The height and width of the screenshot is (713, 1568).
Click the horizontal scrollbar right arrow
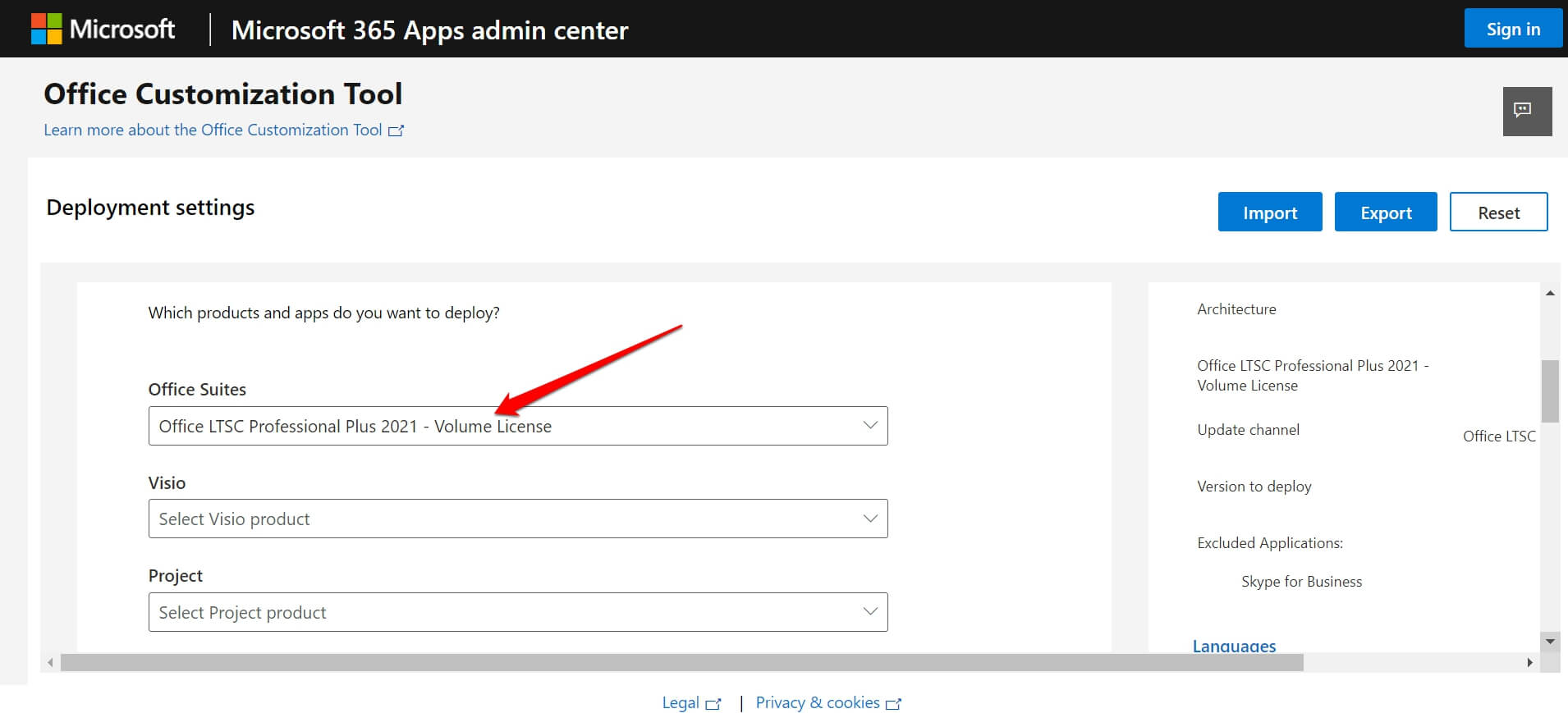click(x=1529, y=662)
